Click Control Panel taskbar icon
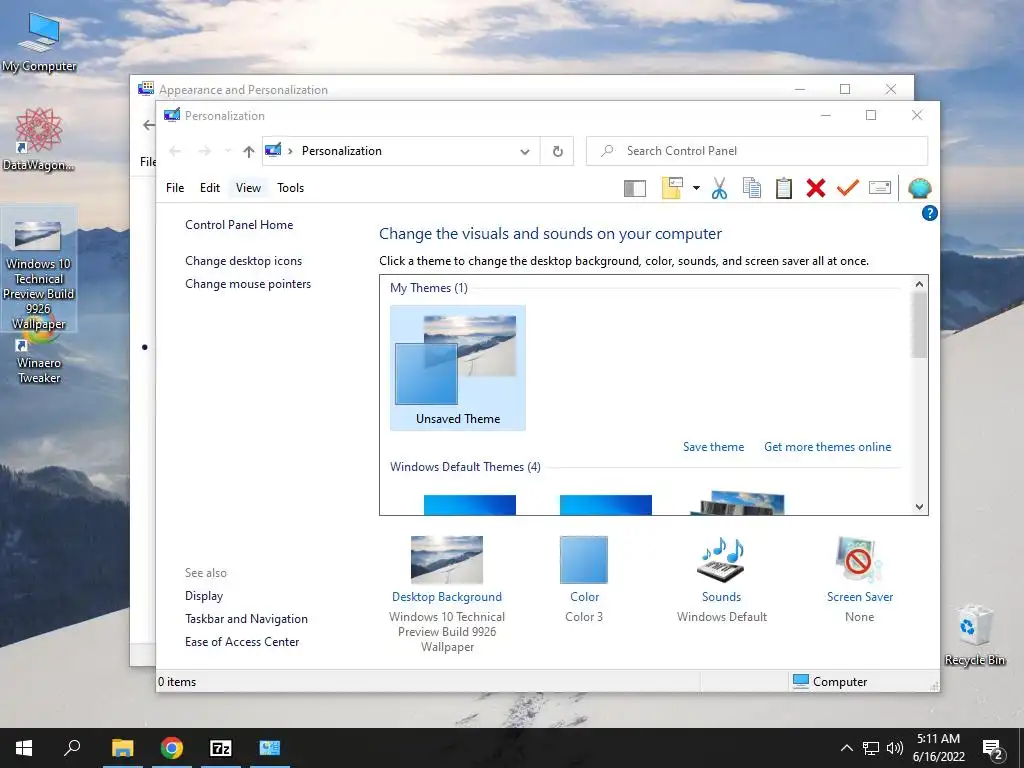This screenshot has width=1024, height=768. point(270,748)
